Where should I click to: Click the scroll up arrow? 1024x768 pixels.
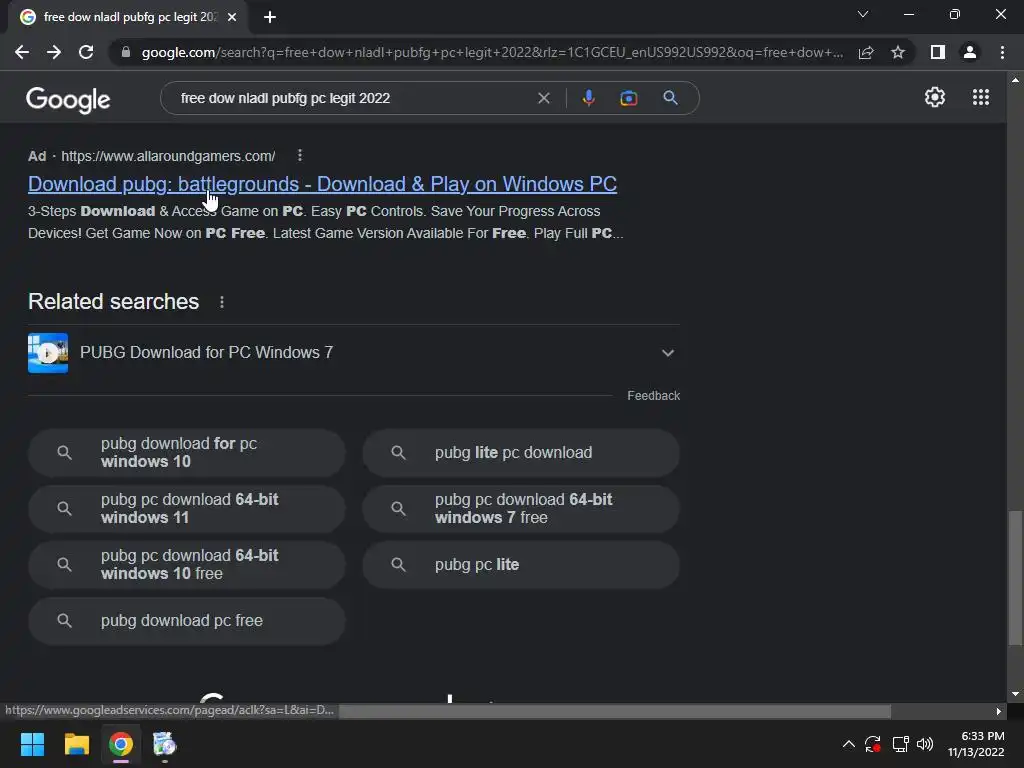click(1015, 80)
